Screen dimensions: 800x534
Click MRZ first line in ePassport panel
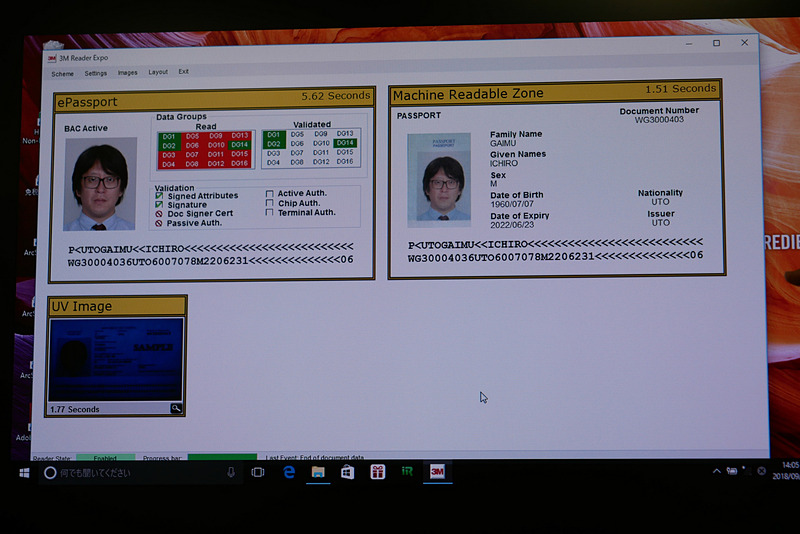(x=211, y=248)
